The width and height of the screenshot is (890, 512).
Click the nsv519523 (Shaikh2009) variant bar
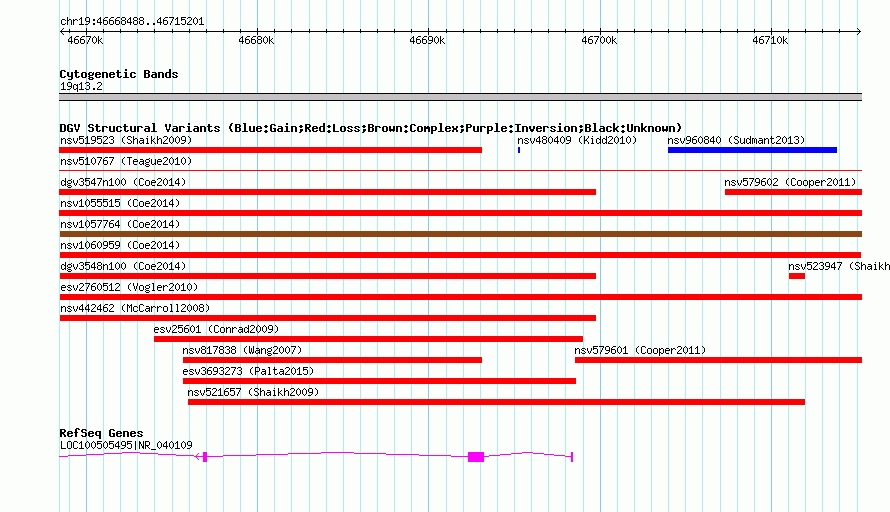[x=270, y=150]
